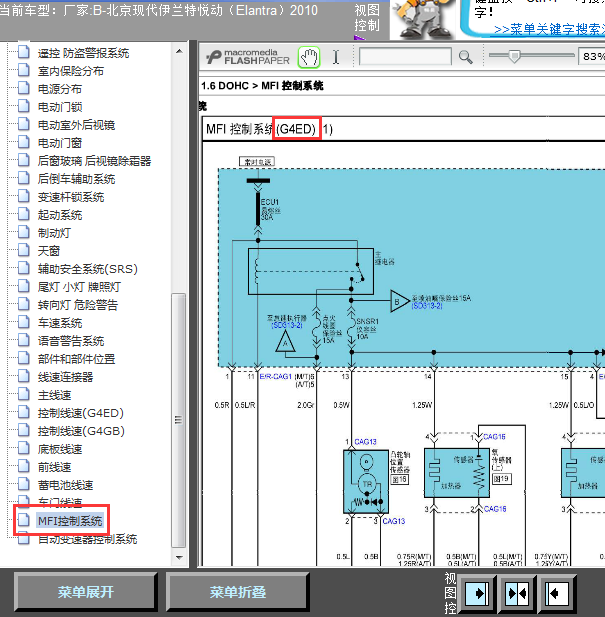
Task: Click document icon beside 电动门窗
Action: [24, 142]
